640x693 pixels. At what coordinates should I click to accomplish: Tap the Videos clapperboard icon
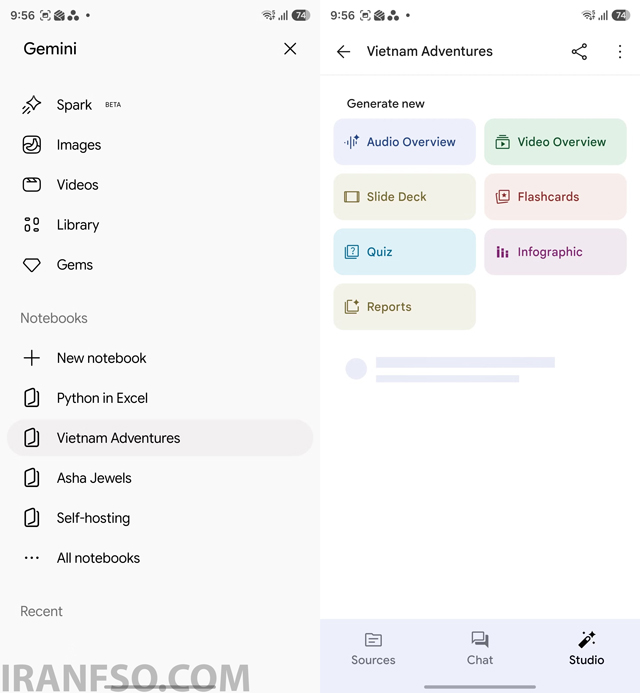click(x=31, y=185)
